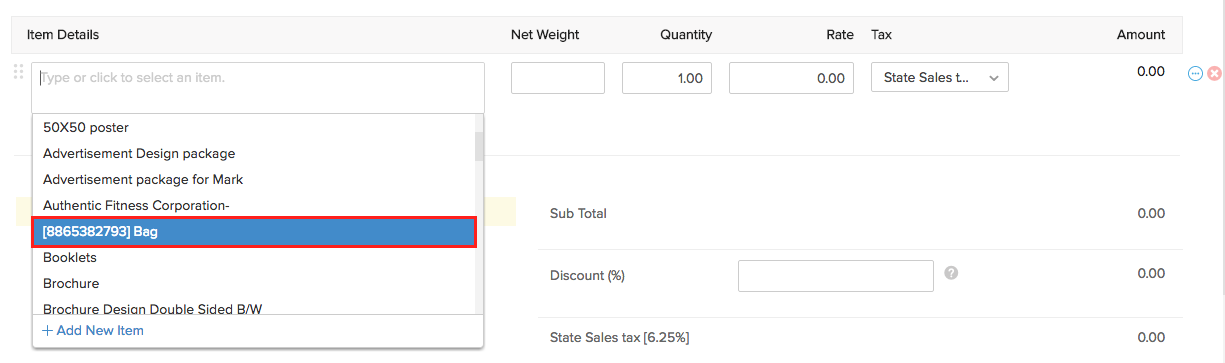Open the row options ellipsis icon

[1195, 73]
